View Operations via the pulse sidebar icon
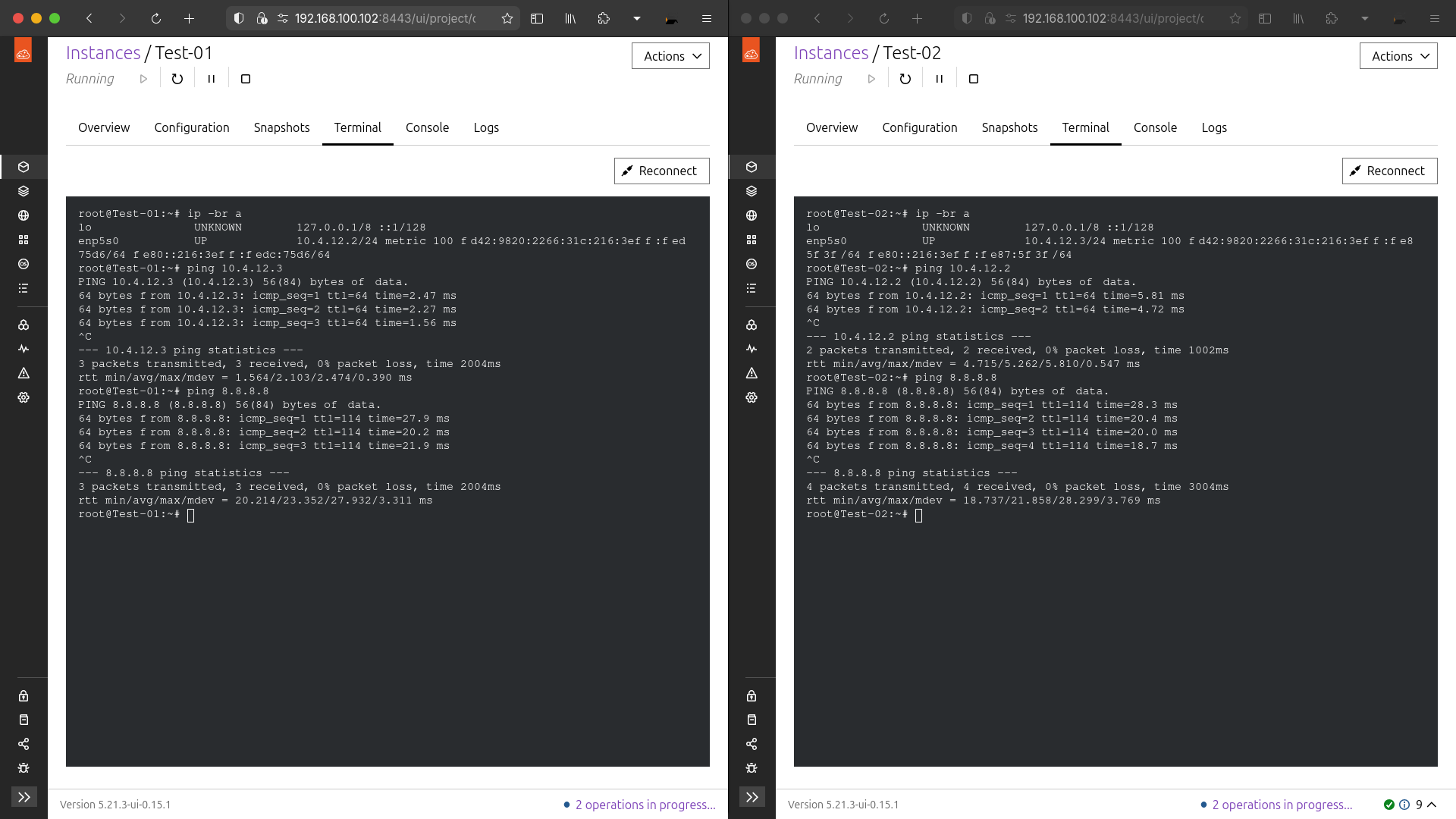1456x819 pixels. click(24, 348)
